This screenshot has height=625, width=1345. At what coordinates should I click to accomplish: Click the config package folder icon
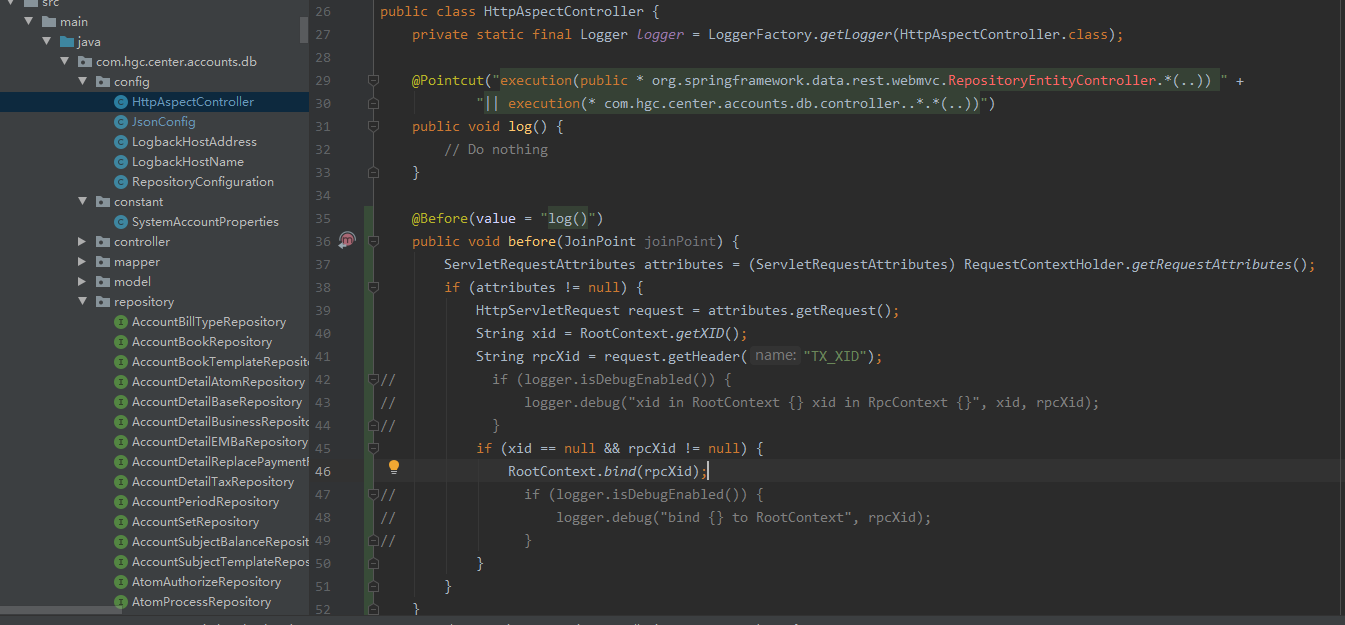pyautogui.click(x=103, y=82)
